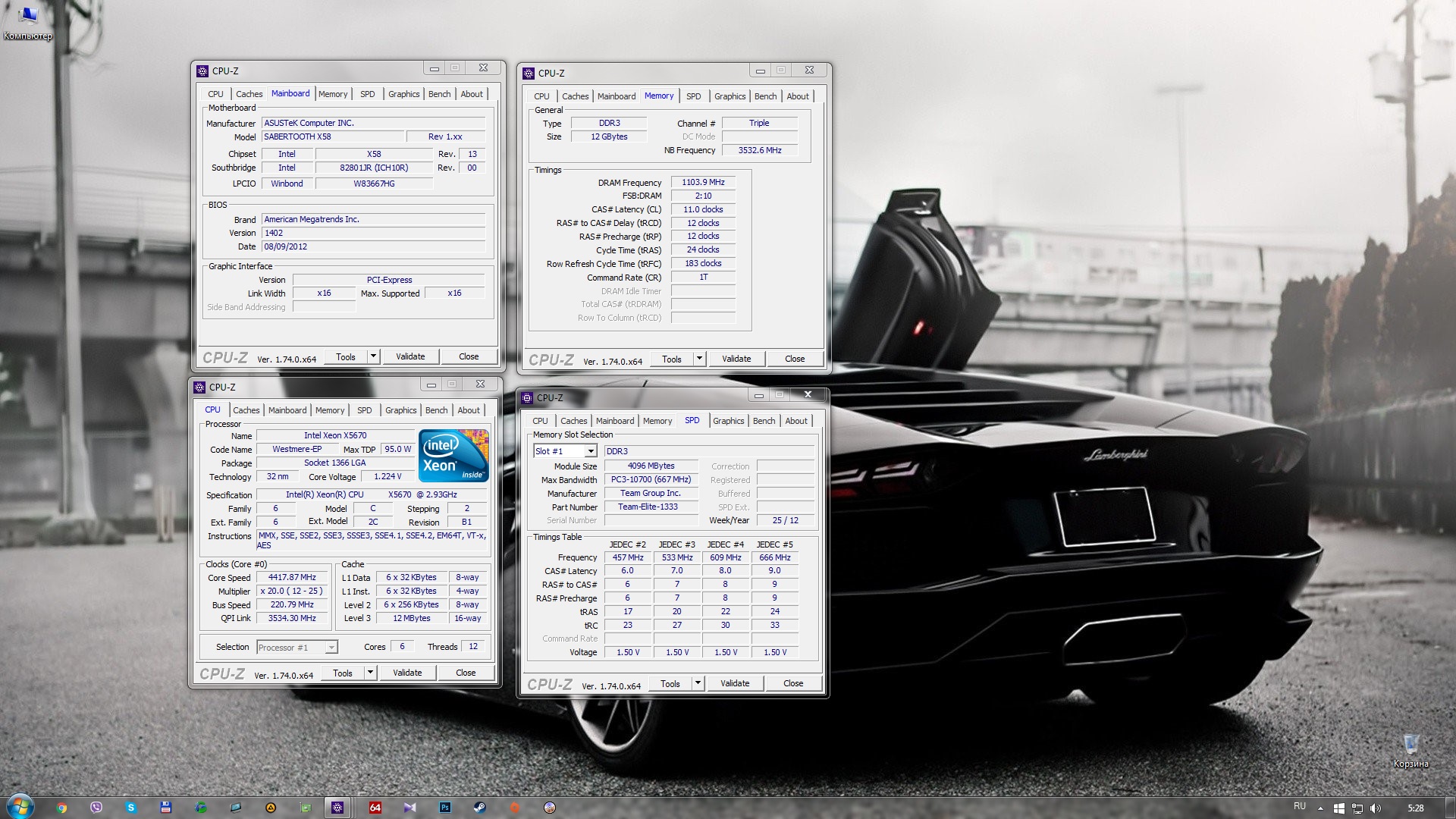This screenshot has width=1456, height=819.
Task: Switch to the Caches tab in the CPU window
Action: [246, 410]
